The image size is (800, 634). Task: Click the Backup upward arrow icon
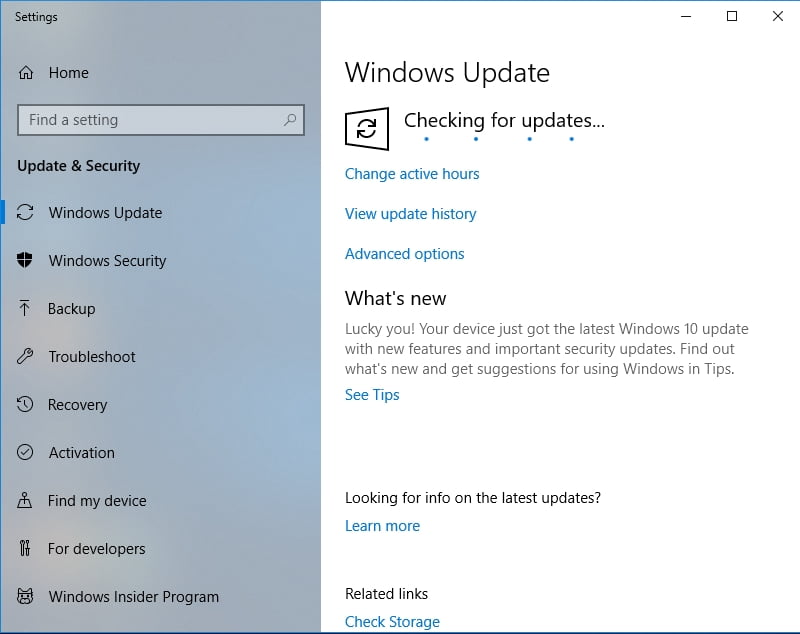[24, 308]
